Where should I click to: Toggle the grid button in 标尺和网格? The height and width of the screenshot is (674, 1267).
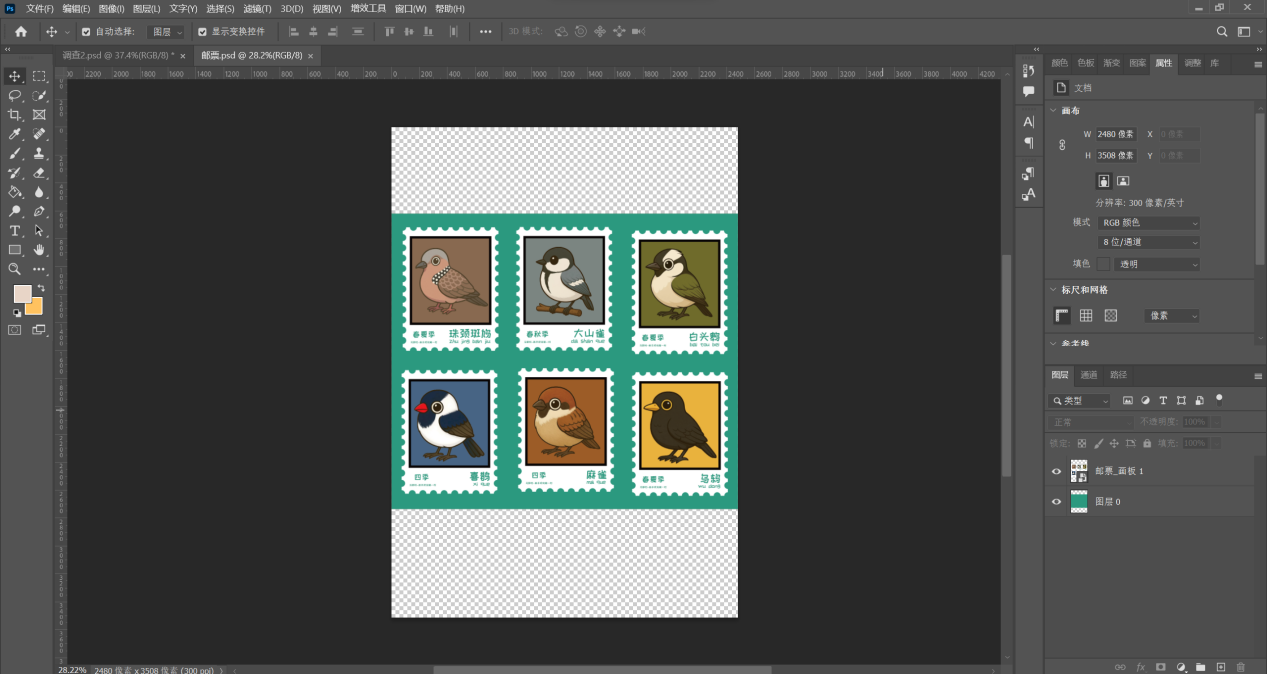point(1086,315)
